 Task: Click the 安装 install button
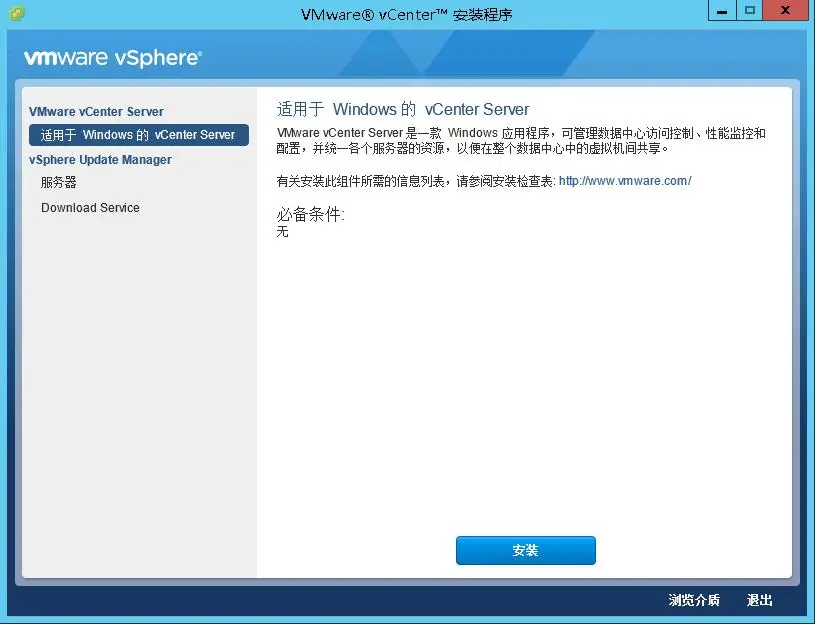(525, 550)
